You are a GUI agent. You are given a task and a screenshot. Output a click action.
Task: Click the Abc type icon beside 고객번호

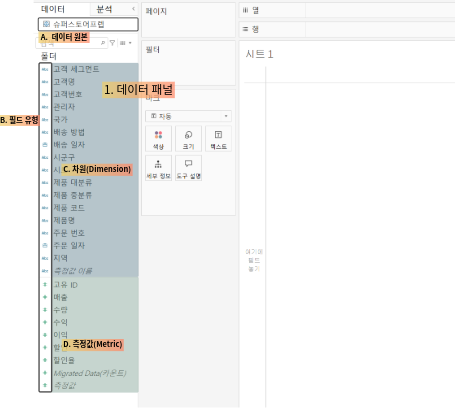coord(45,95)
